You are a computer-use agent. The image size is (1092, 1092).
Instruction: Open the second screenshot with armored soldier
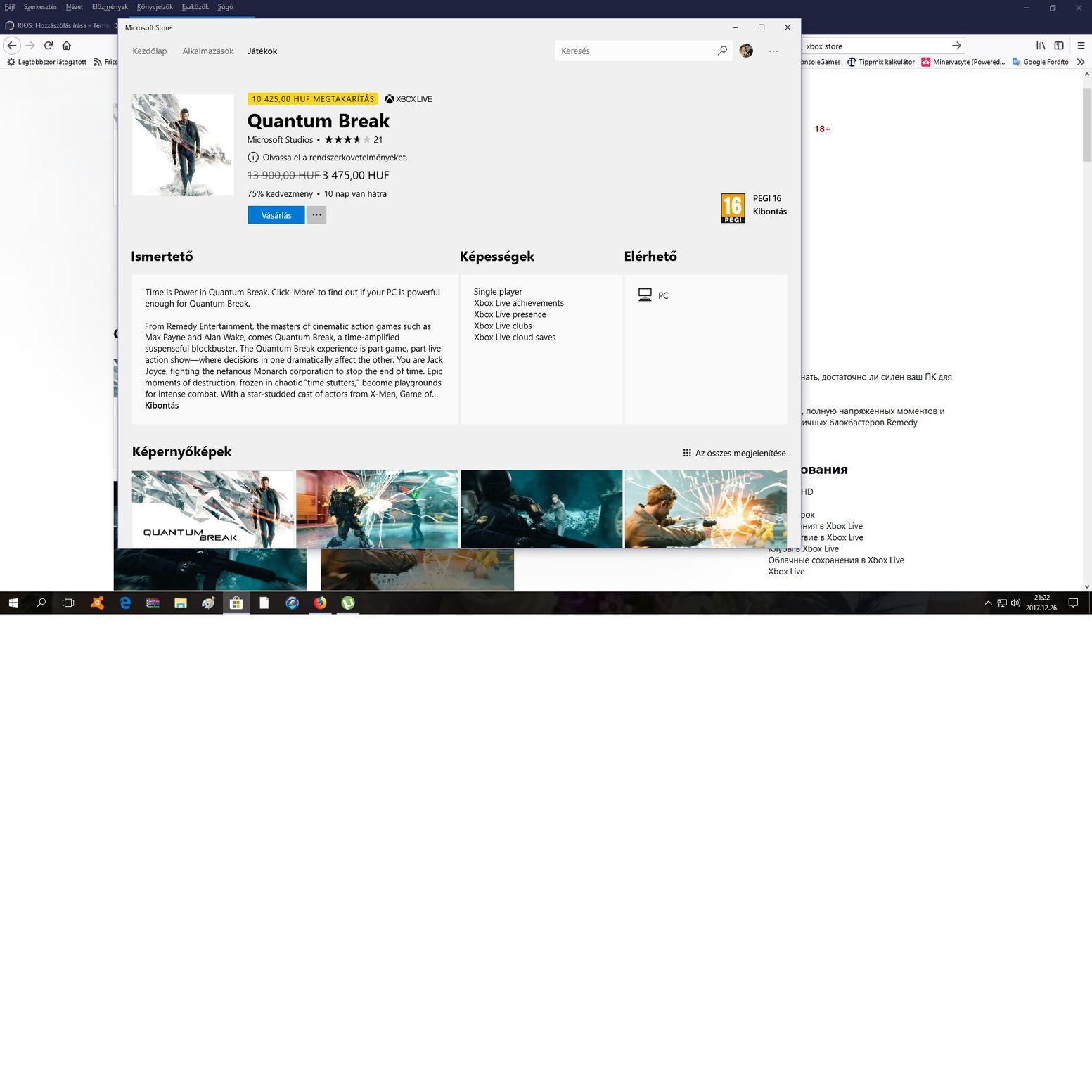coord(378,509)
